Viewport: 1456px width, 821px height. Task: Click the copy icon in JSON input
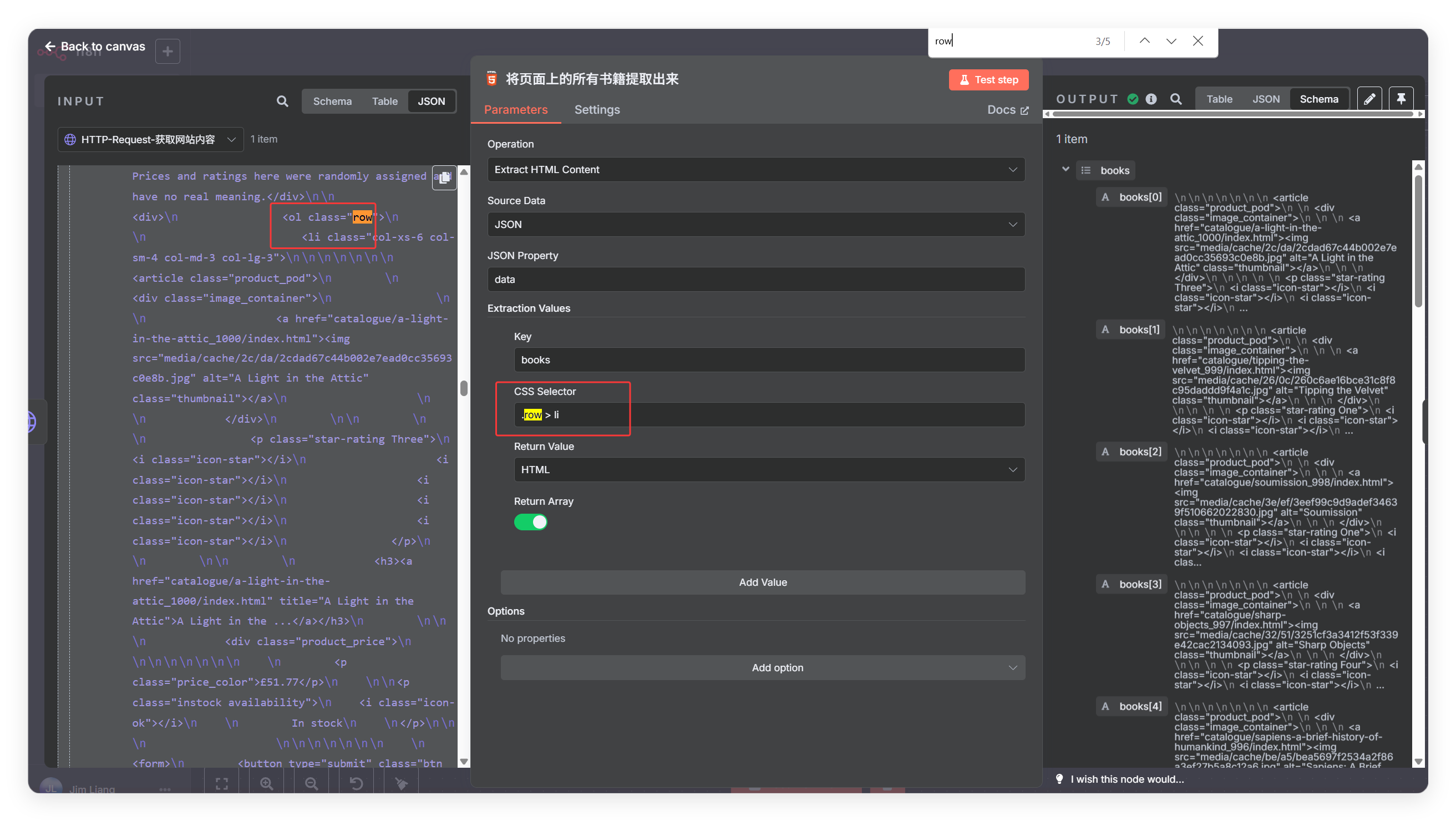pyautogui.click(x=444, y=178)
